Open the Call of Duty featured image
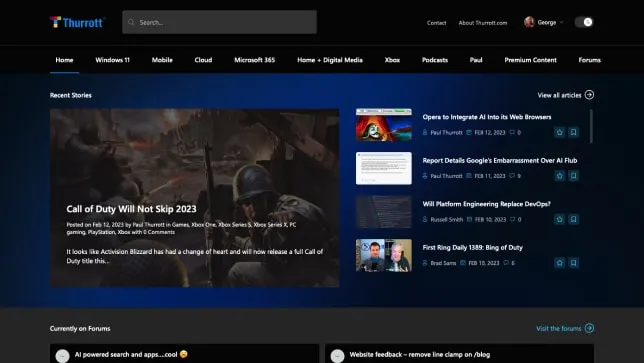 tap(195, 198)
